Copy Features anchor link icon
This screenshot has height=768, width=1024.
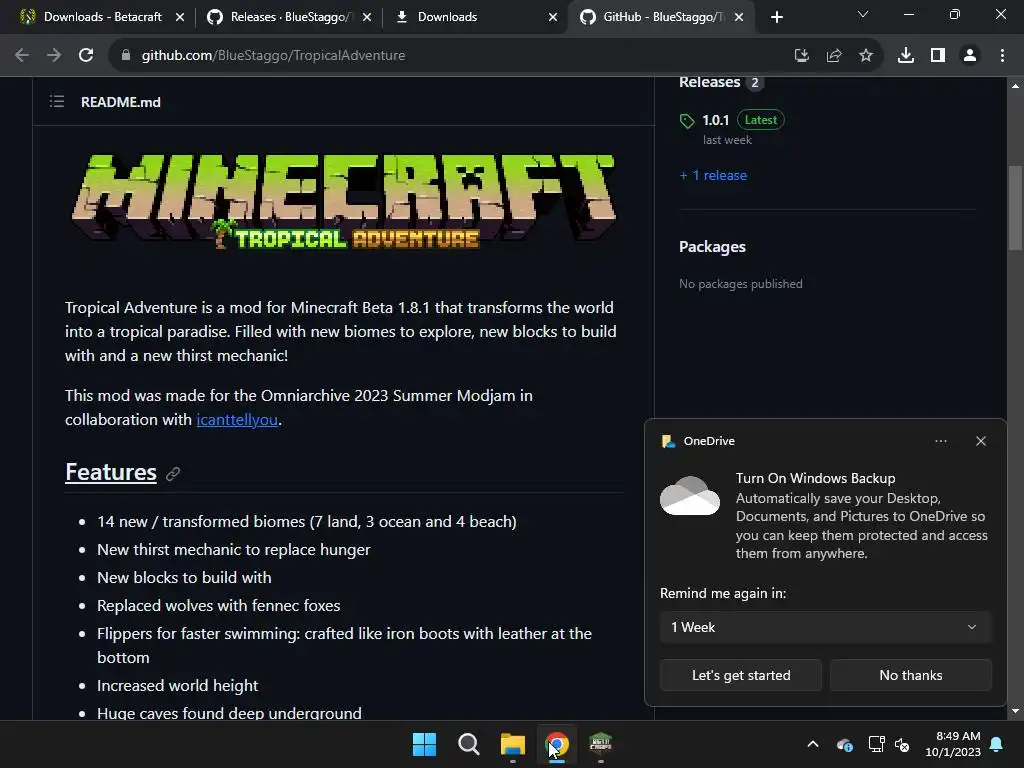(173, 473)
